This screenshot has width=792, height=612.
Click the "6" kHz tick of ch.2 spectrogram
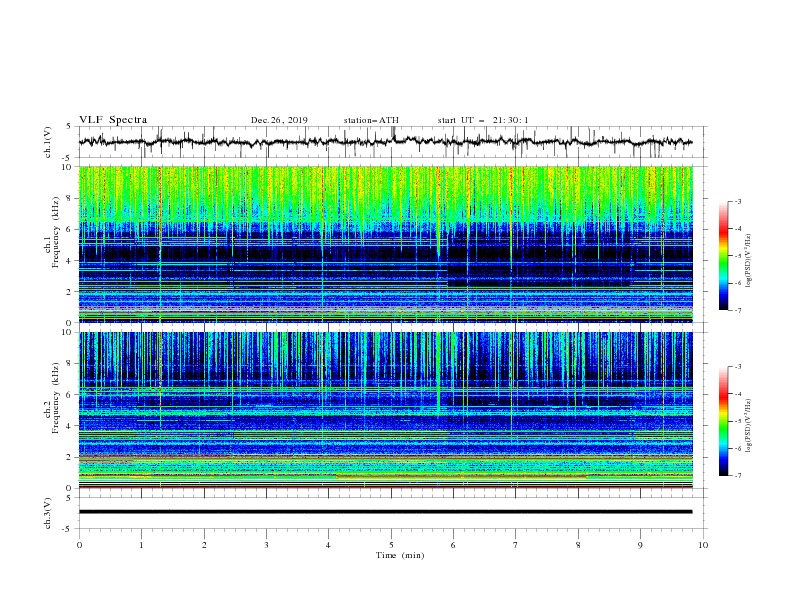tap(70, 395)
